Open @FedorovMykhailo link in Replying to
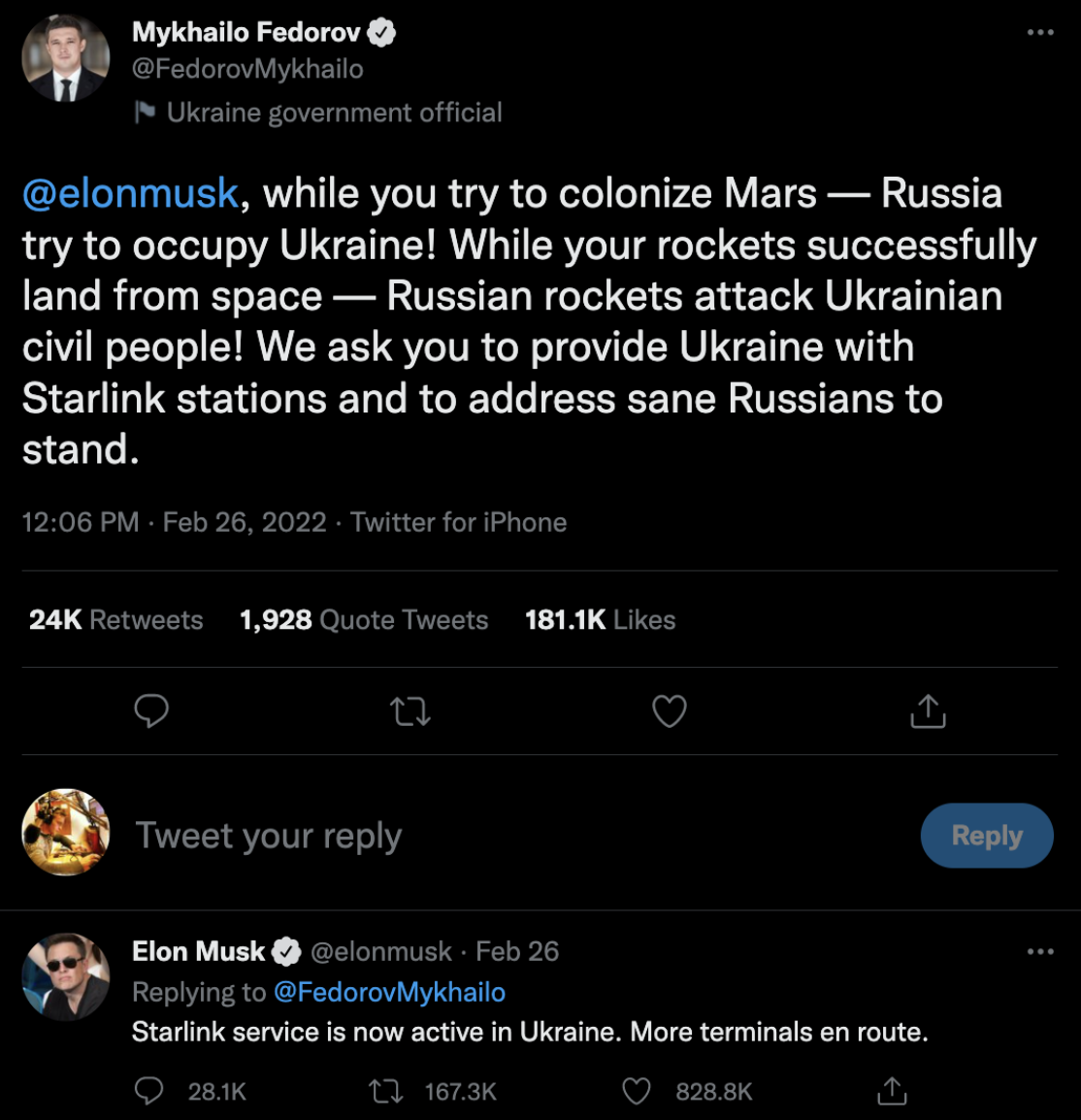1081x1120 pixels. click(x=389, y=992)
